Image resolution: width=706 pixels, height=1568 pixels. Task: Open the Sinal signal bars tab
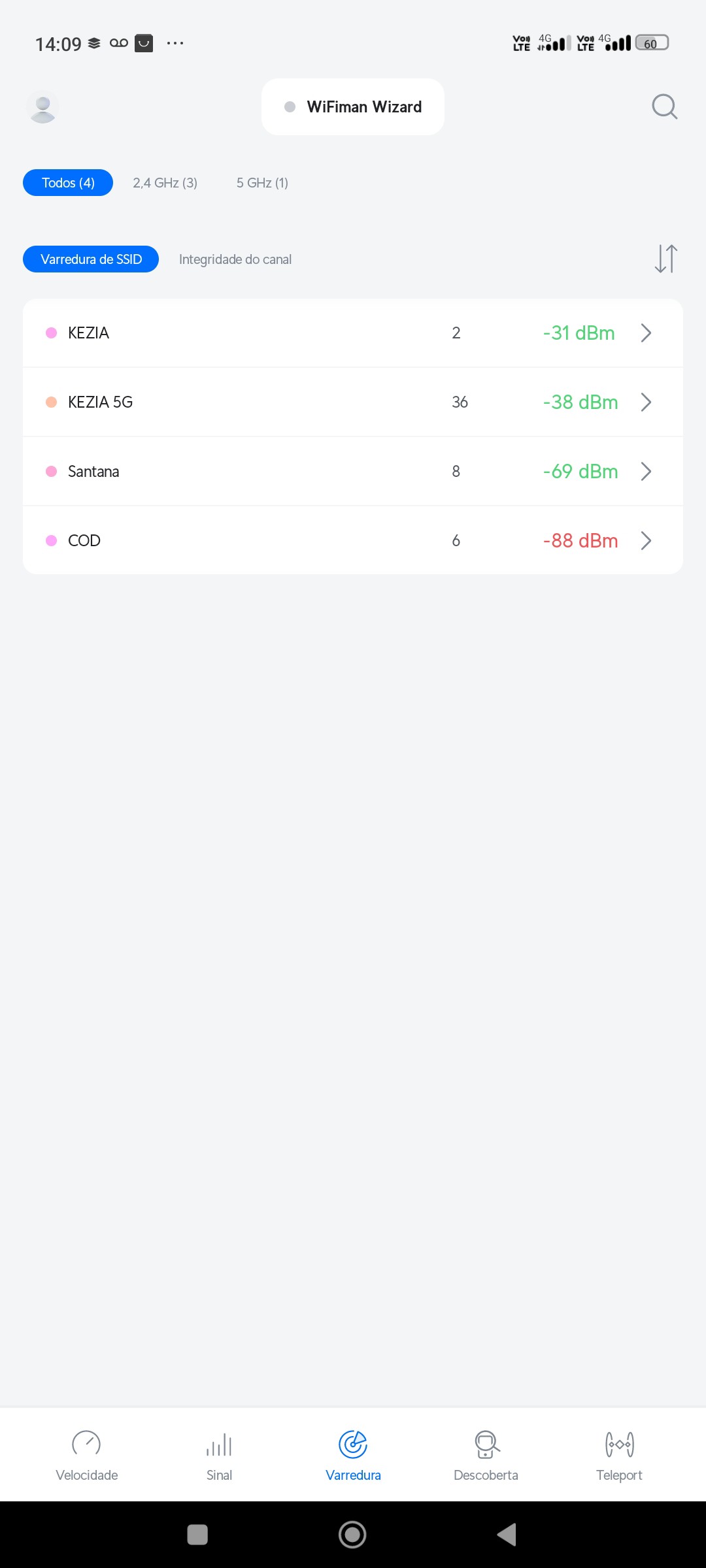pyautogui.click(x=219, y=1456)
